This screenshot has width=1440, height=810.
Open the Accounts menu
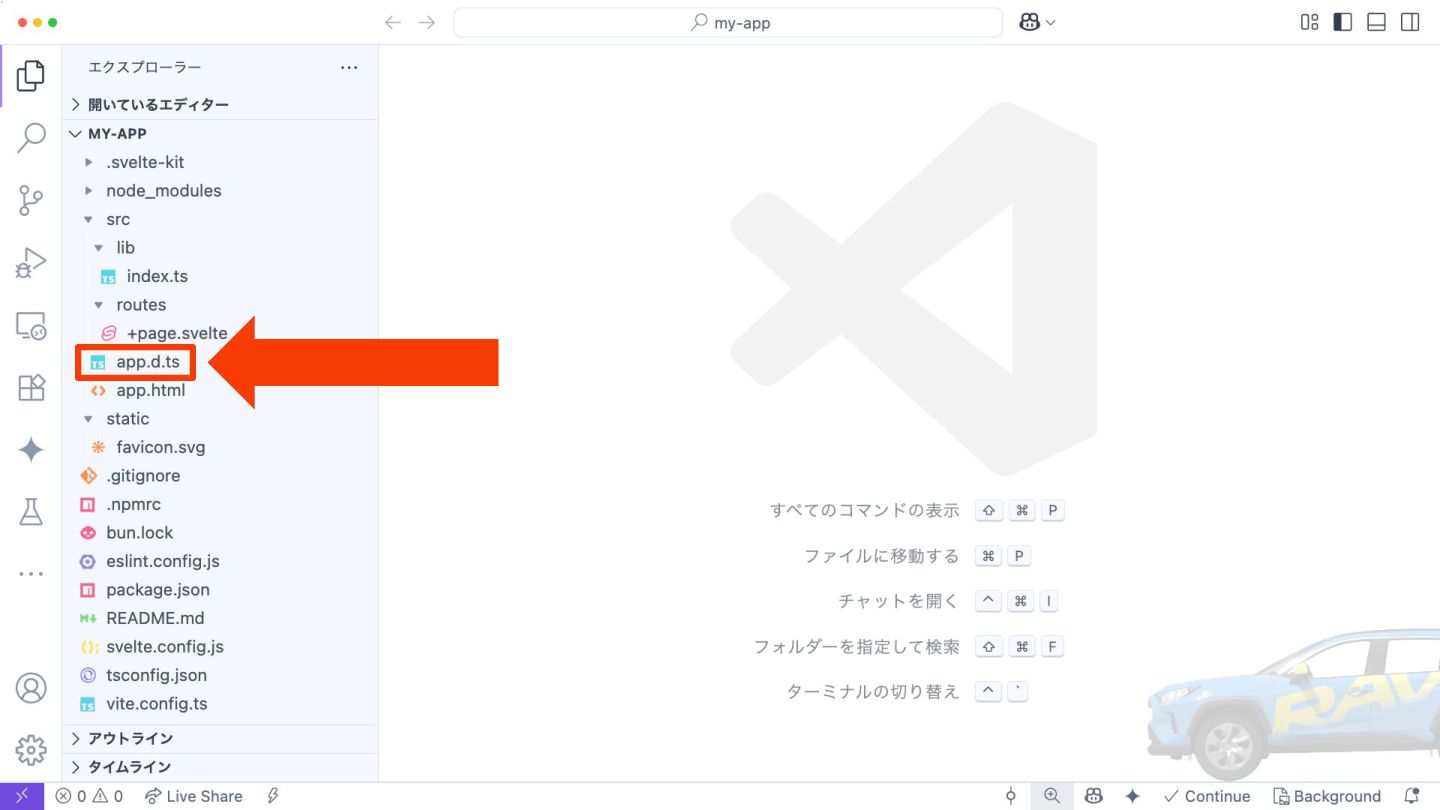(x=31, y=688)
